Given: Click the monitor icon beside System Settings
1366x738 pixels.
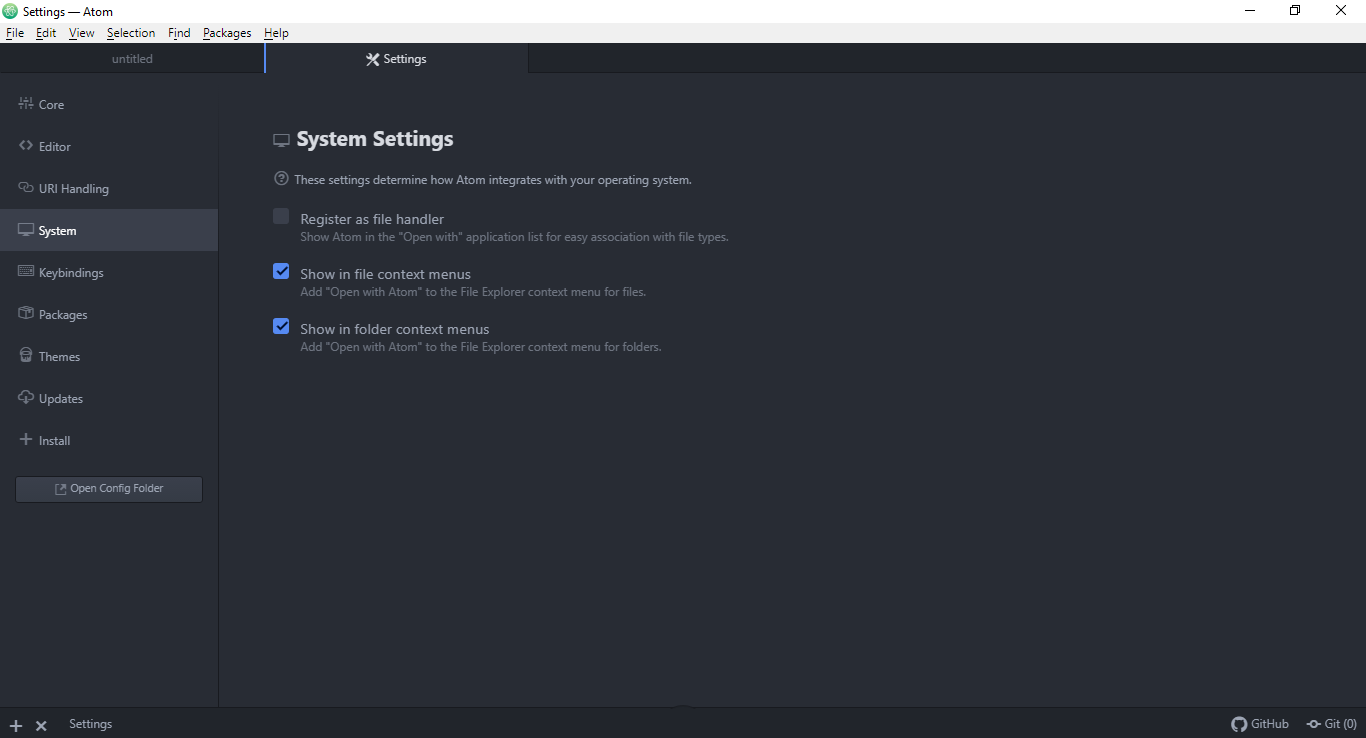Looking at the screenshot, I should click(x=282, y=141).
